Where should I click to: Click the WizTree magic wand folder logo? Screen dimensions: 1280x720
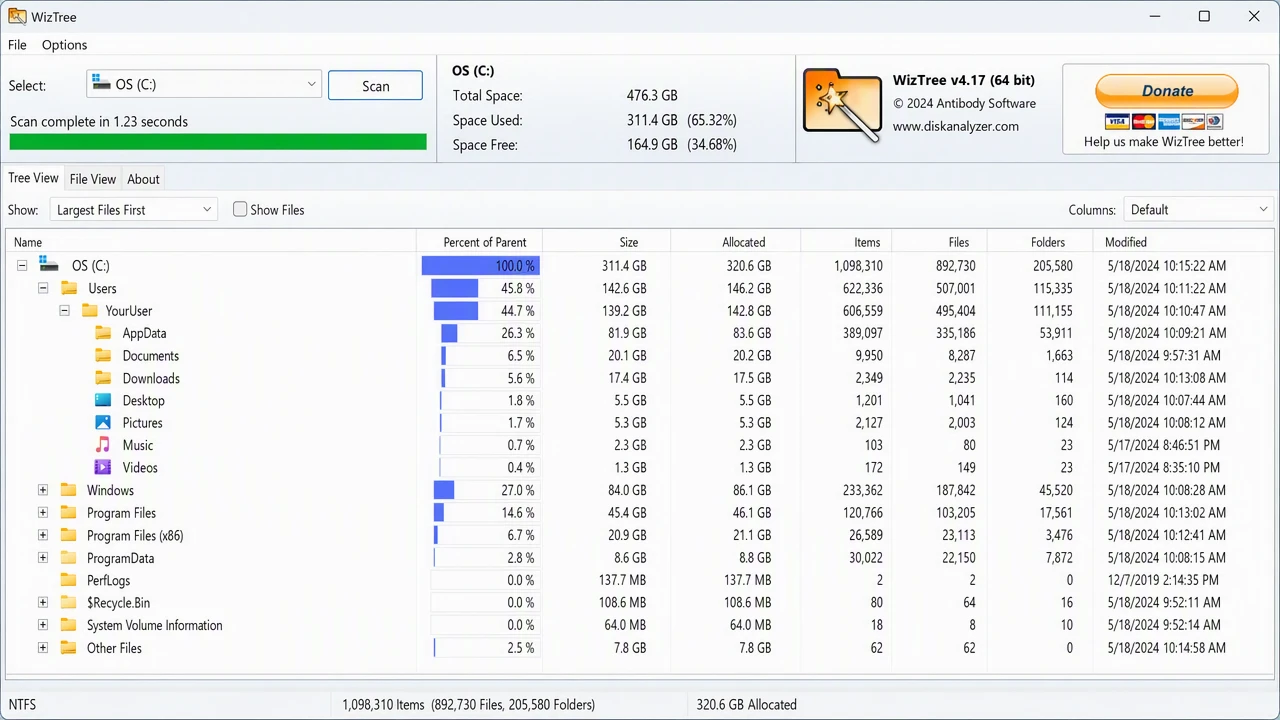point(841,105)
